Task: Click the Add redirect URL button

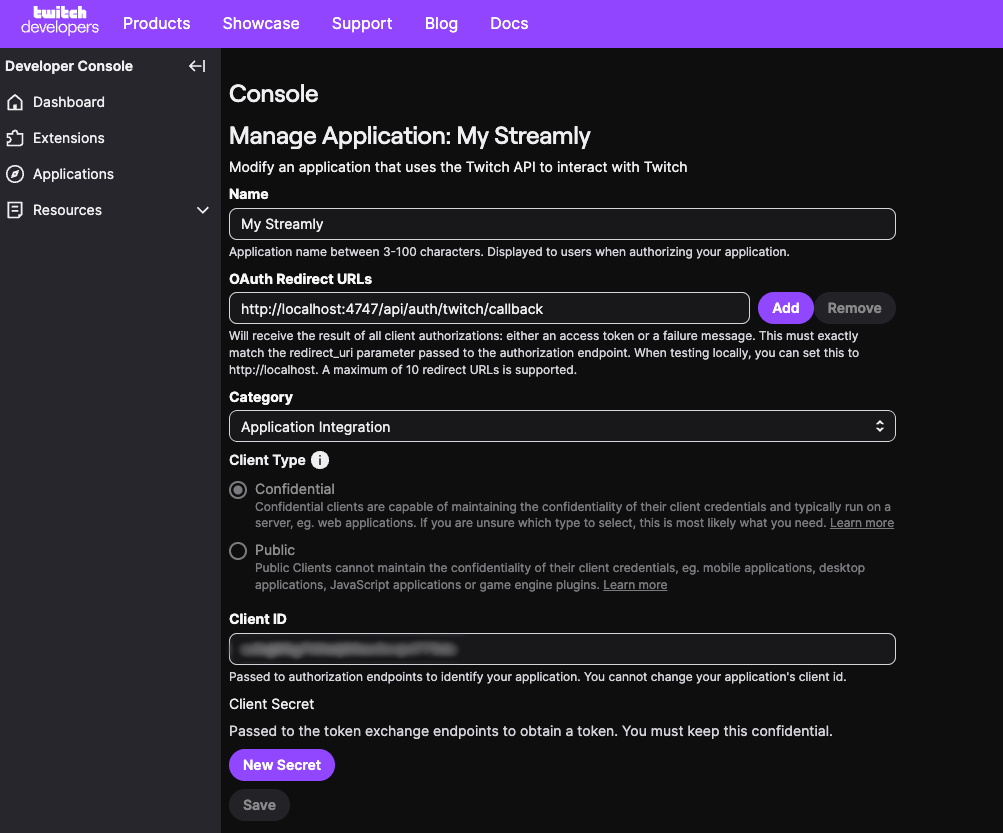Action: (x=786, y=308)
